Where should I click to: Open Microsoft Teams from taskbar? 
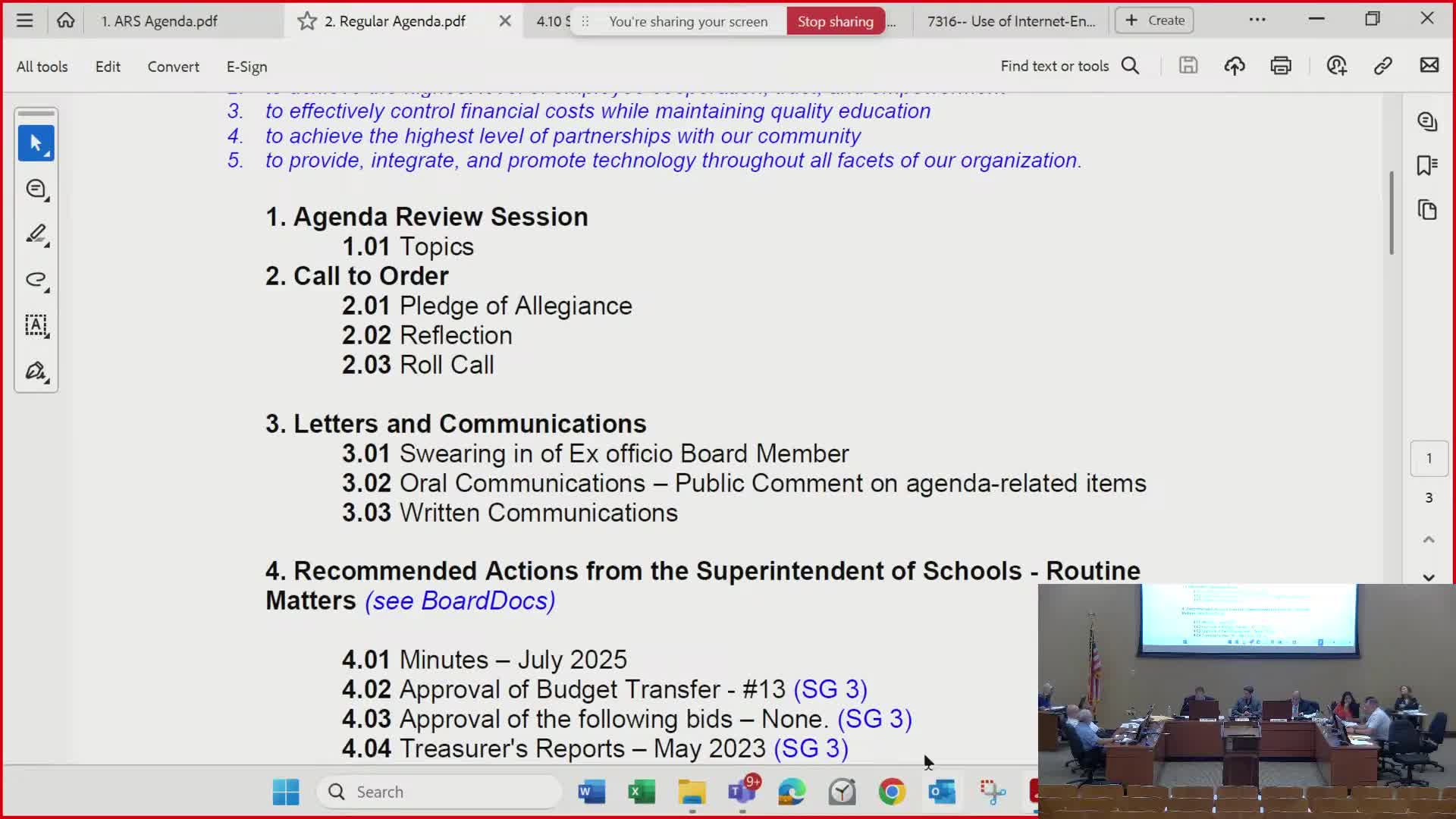(742, 792)
